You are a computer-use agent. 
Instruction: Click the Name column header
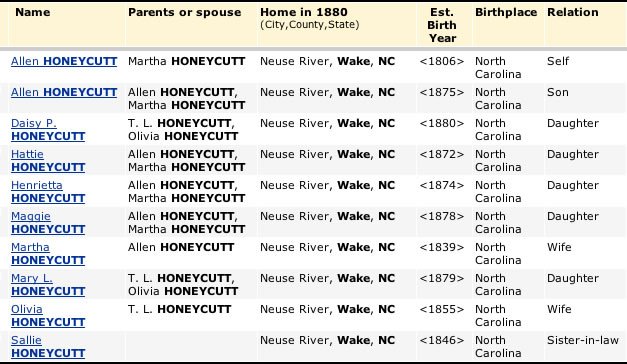click(x=33, y=12)
